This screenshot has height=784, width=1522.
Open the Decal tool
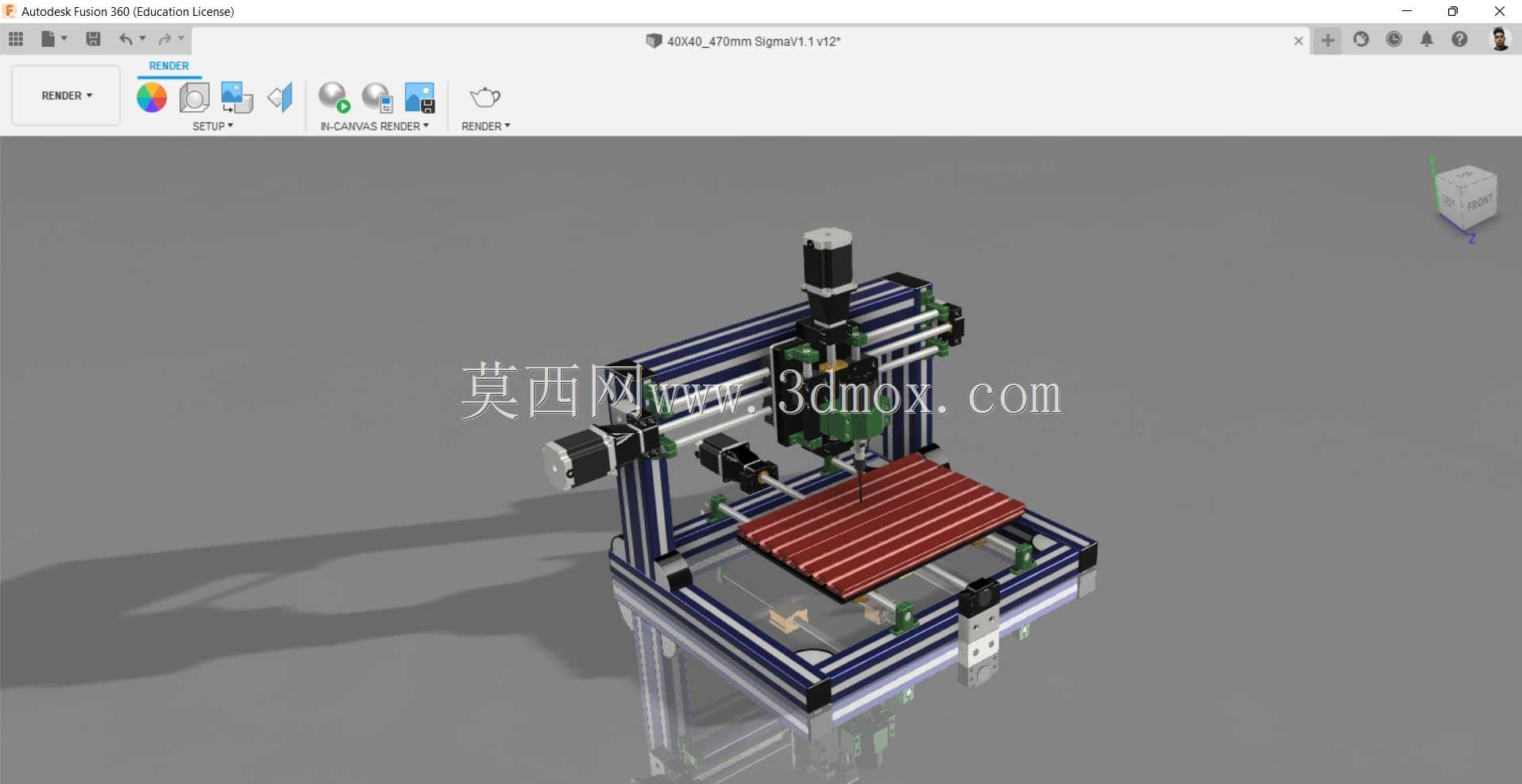tap(237, 98)
